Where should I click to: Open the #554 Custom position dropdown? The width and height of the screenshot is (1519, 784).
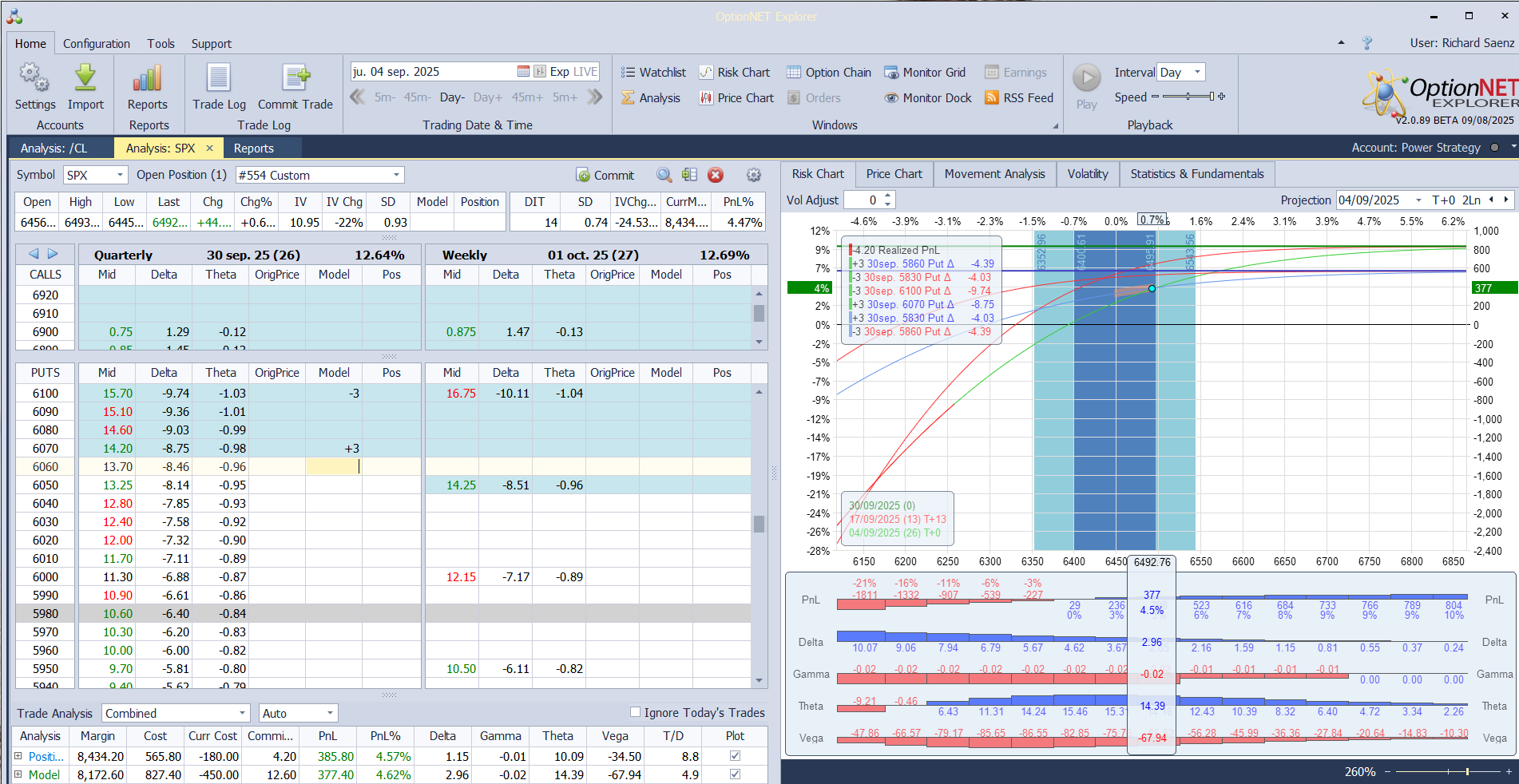pos(396,175)
